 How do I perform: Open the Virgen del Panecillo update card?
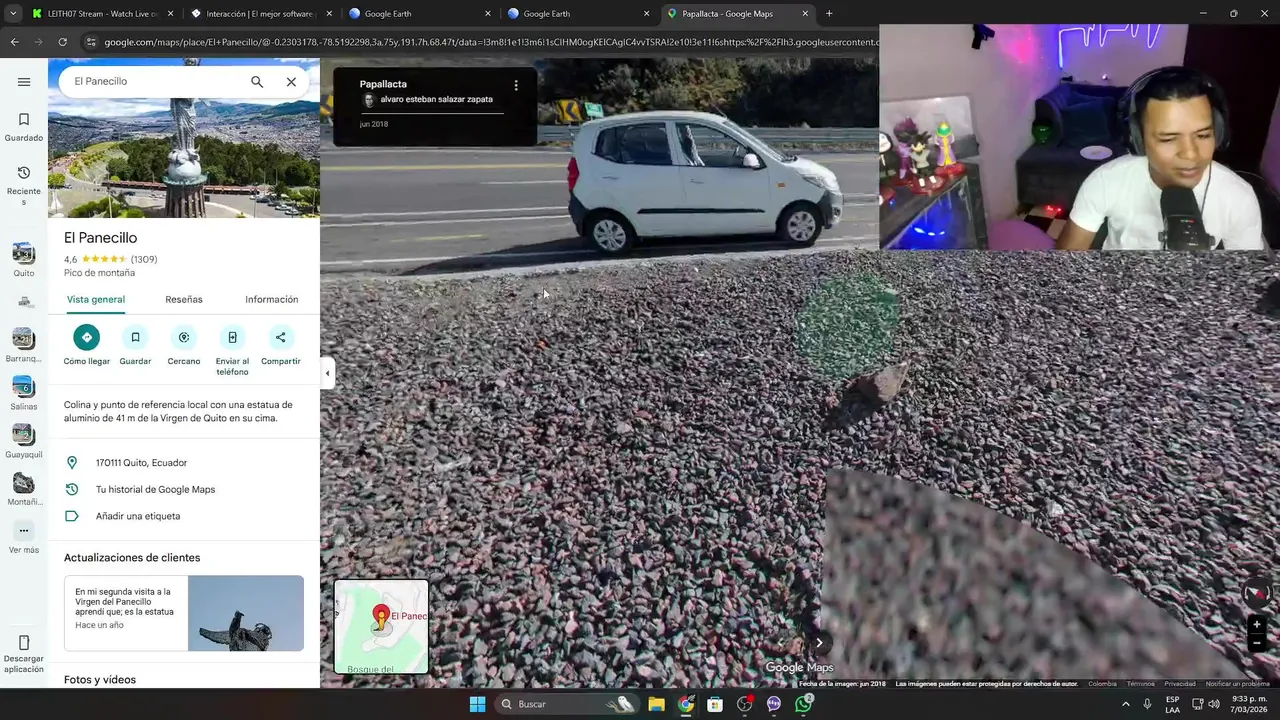coord(184,613)
